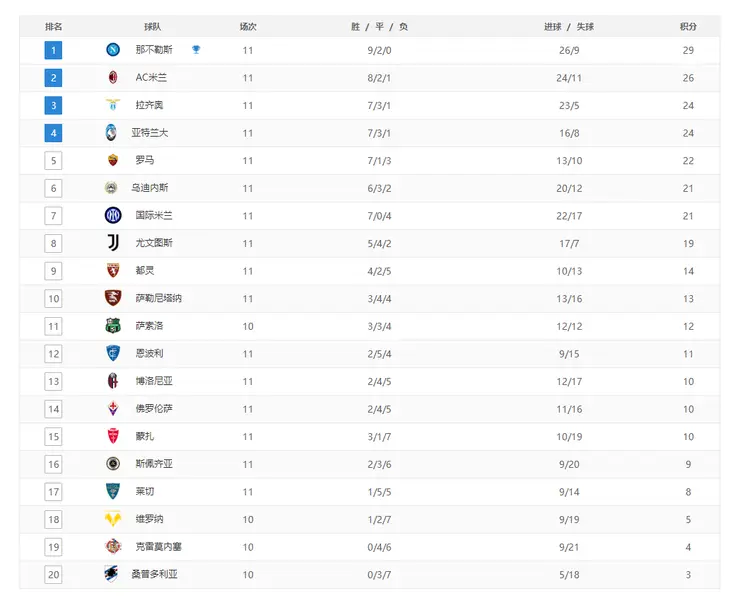Click the Torino bull crest
The height and width of the screenshot is (603, 750).
[x=113, y=271]
